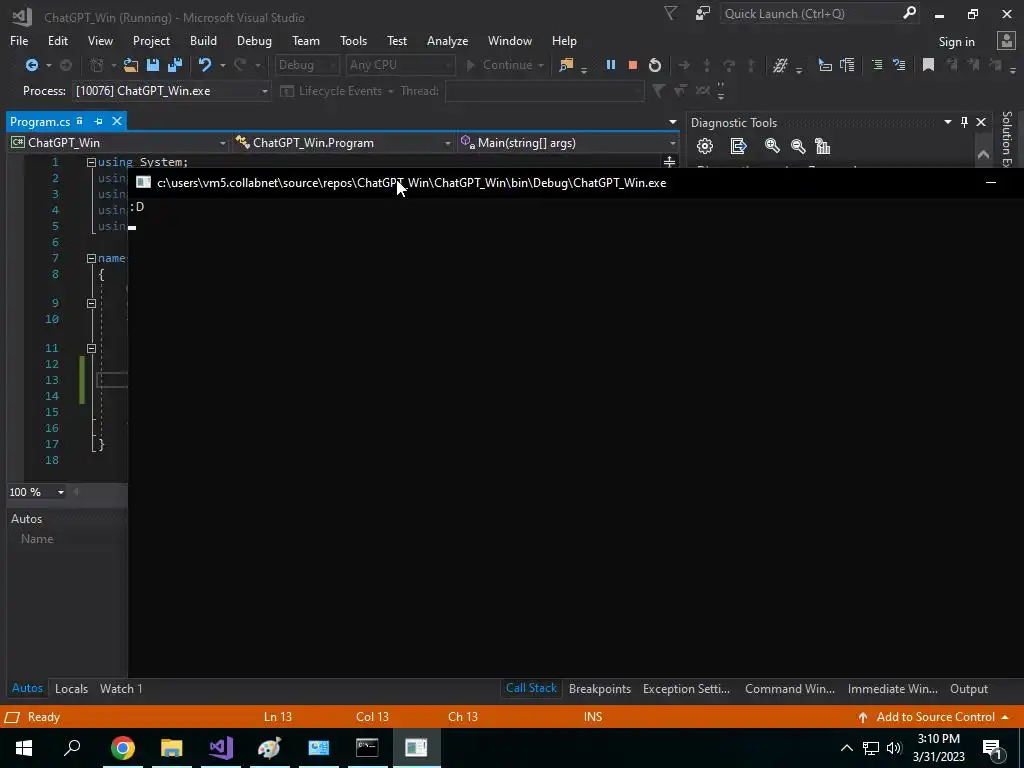Click Zoom Out in Diagnostic Tools
This screenshot has height=768, width=1024.
click(797, 146)
